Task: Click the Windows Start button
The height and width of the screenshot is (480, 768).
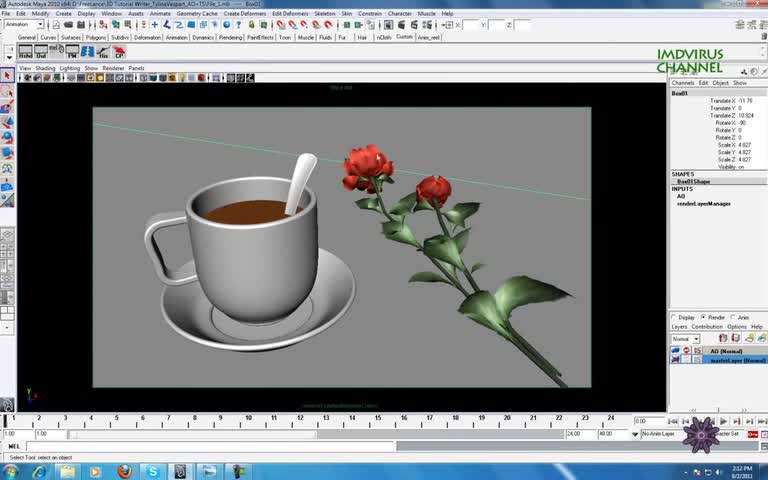Action: (x=10, y=471)
